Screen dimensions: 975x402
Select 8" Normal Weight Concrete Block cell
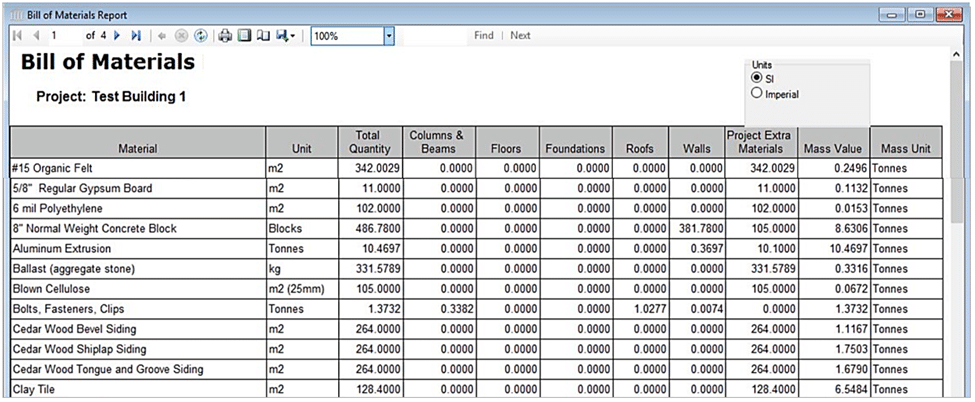coord(138,228)
